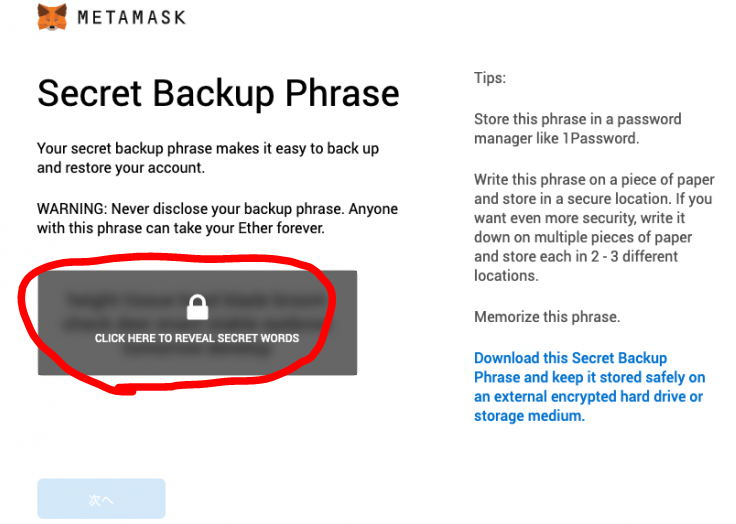736x524 pixels.
Task: Click the tip about writing phrase on paper
Action: pyautogui.click(x=594, y=227)
